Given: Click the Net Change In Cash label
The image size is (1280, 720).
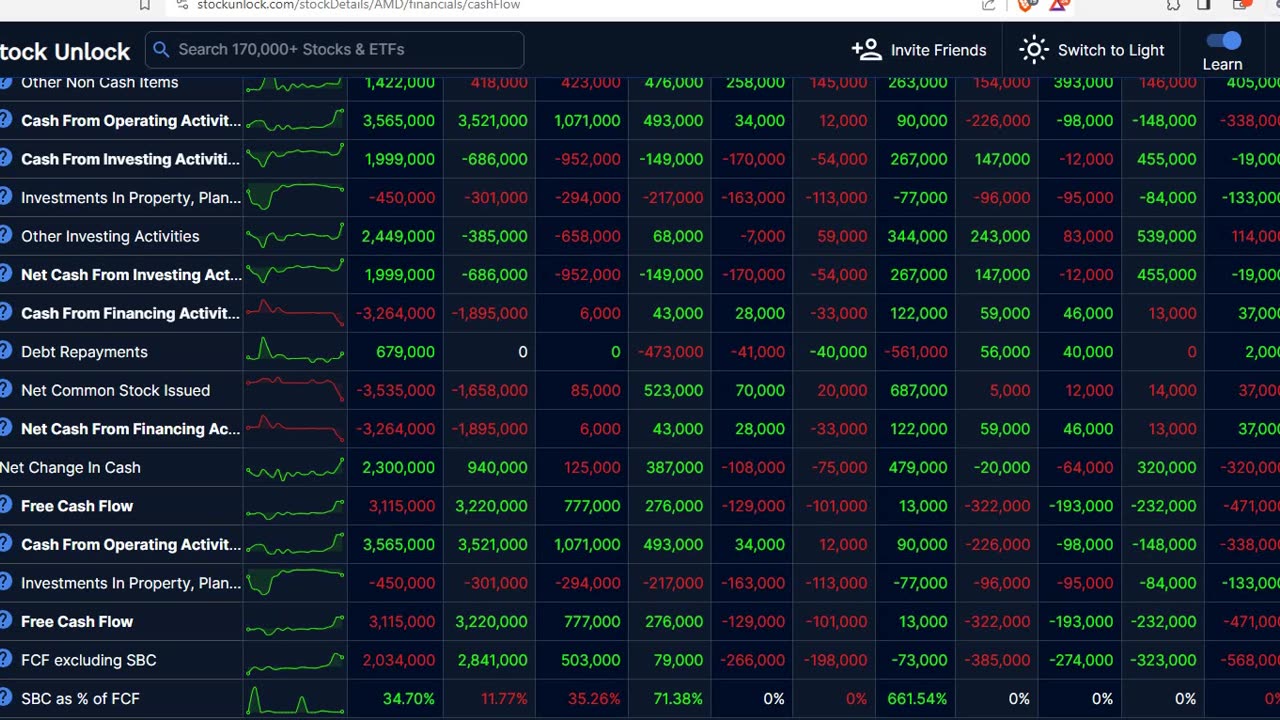Looking at the screenshot, I should [x=70, y=467].
